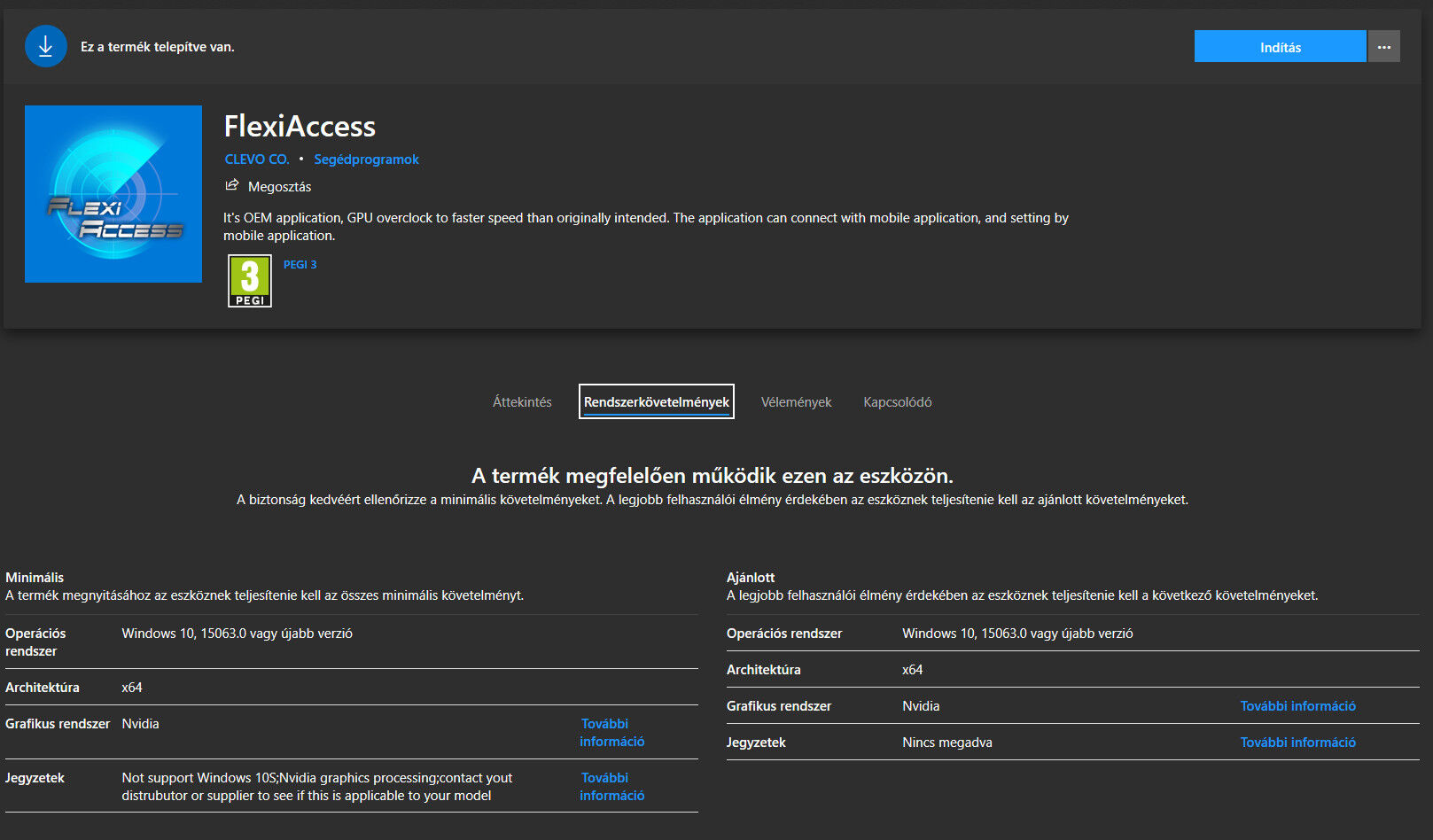Click the recommended 'Operációs rendszer' label
This screenshot has width=1433, height=840.
tap(784, 634)
